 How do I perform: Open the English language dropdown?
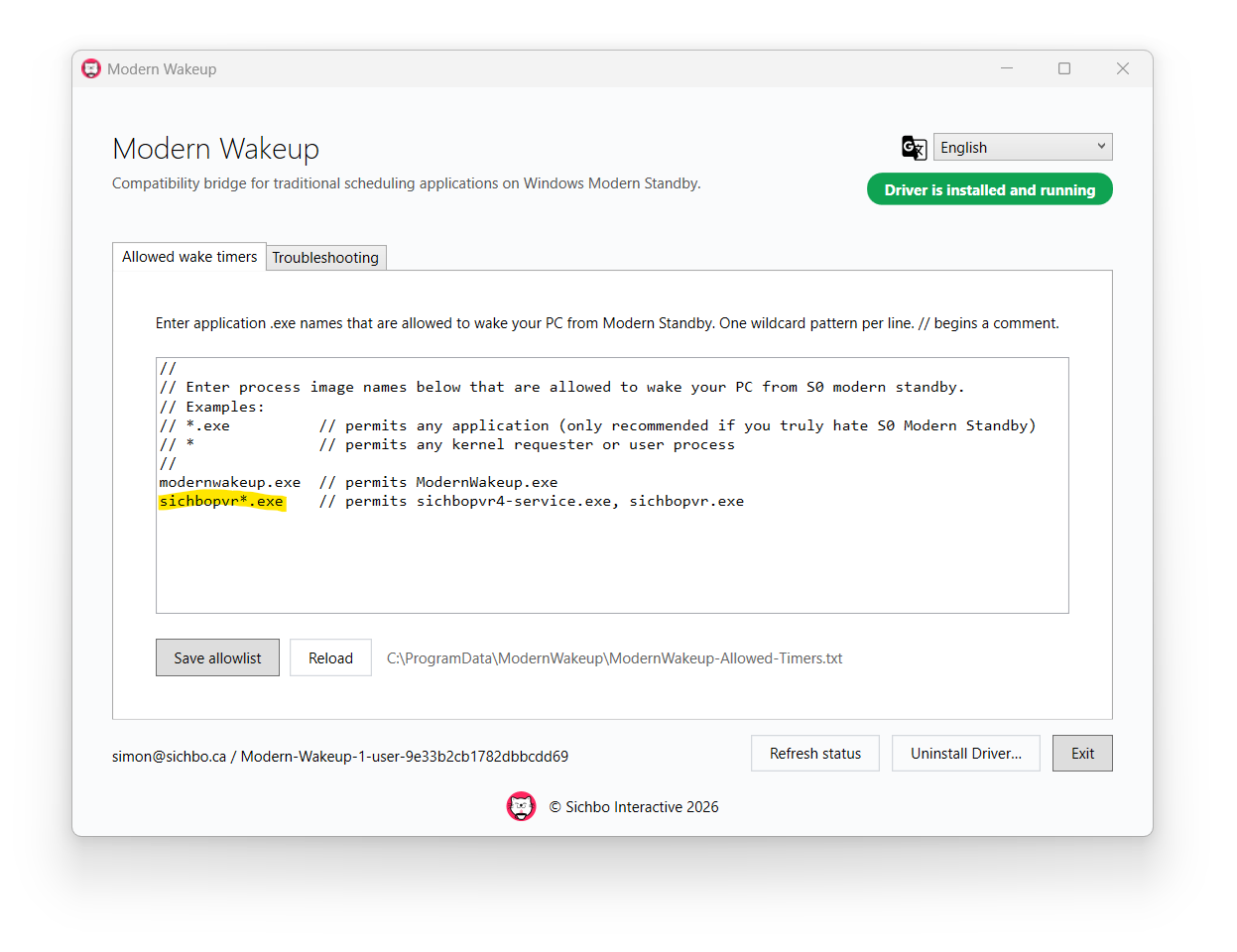1023,147
